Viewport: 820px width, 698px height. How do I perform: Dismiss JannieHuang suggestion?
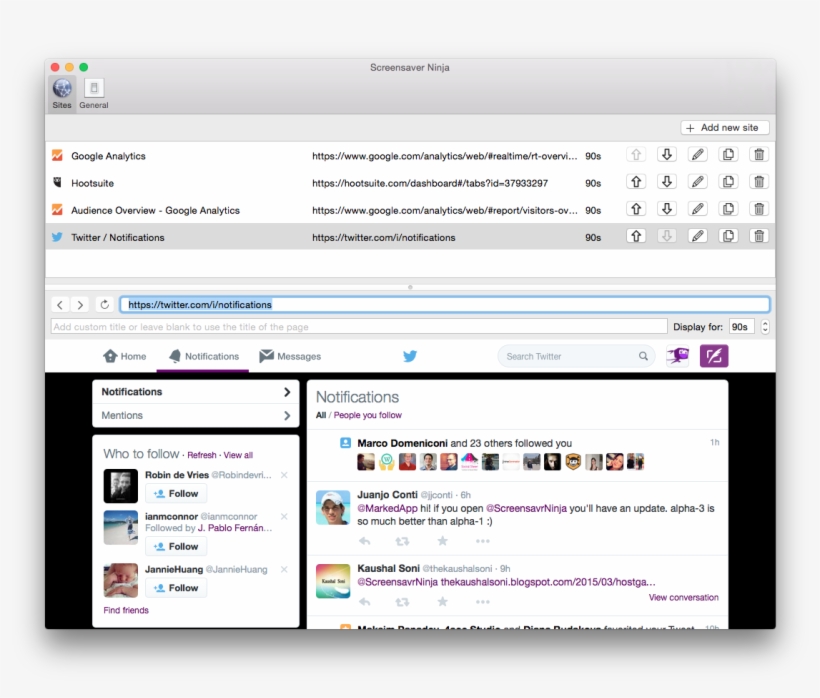click(x=284, y=569)
